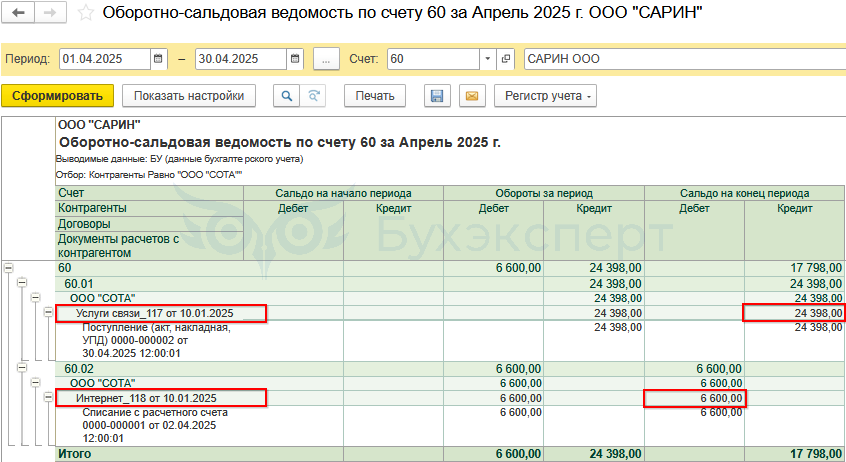Click the Печать button
Image resolution: width=846 pixels, height=462 pixels.
point(375,96)
